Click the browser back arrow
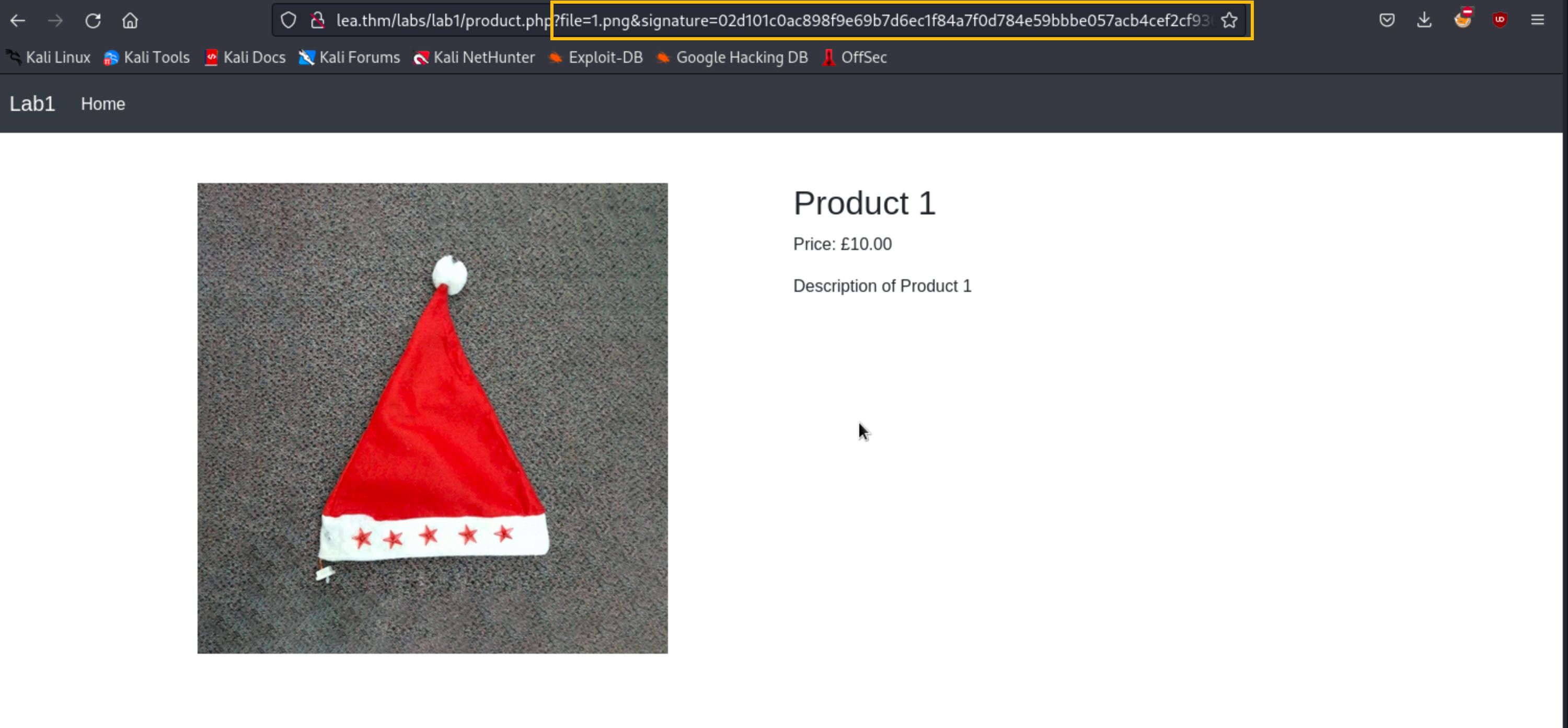Viewport: 1568px width, 728px height. pyautogui.click(x=18, y=21)
